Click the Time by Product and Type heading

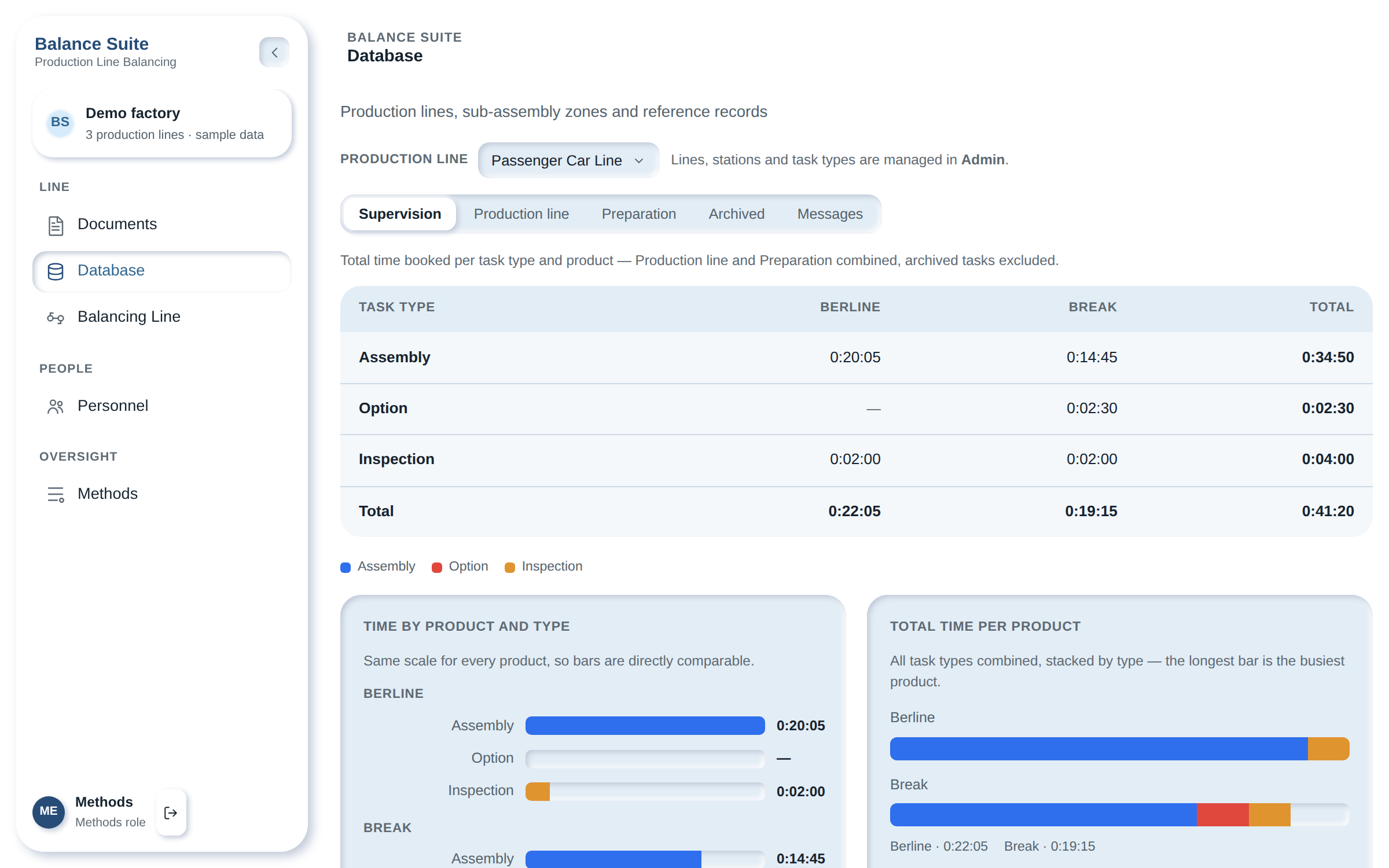pyautogui.click(x=466, y=627)
